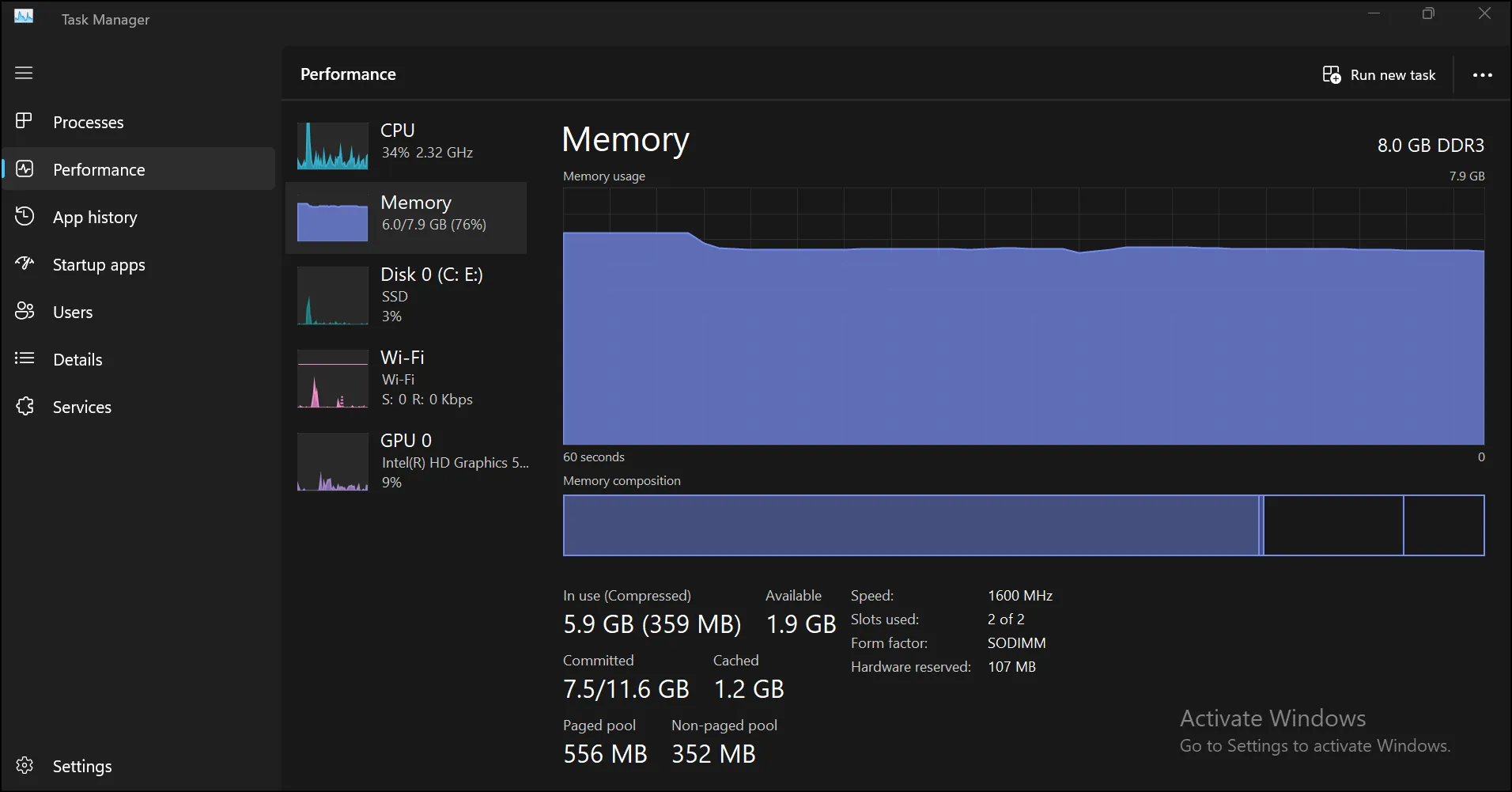This screenshot has width=1512, height=792.
Task: Go to Startup apps page
Action: coord(138,264)
